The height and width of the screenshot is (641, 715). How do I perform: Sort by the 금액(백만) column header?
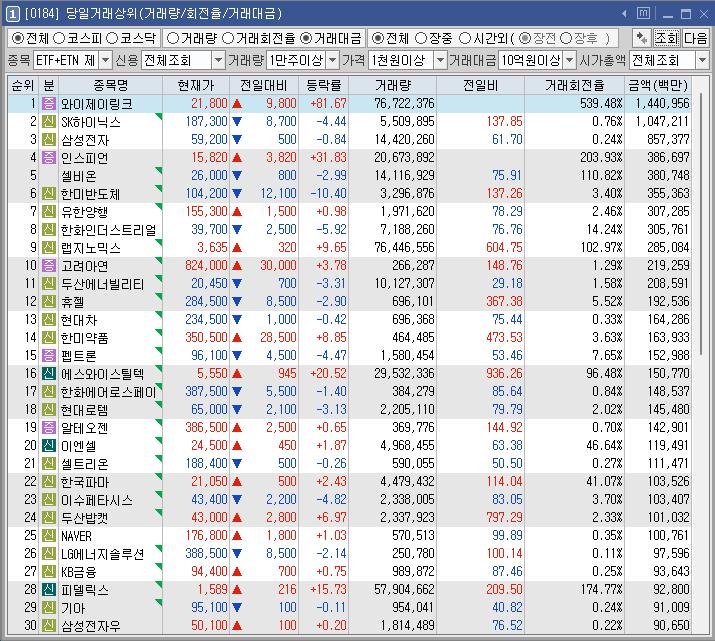coord(658,85)
